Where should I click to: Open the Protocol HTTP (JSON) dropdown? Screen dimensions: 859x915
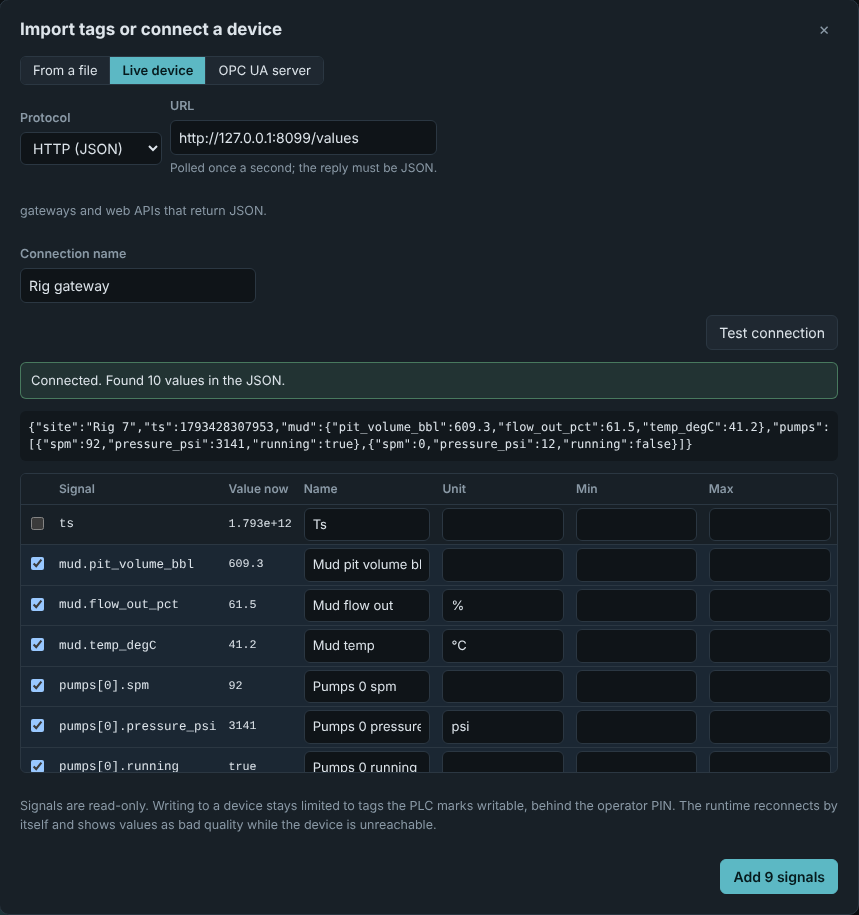tap(91, 149)
